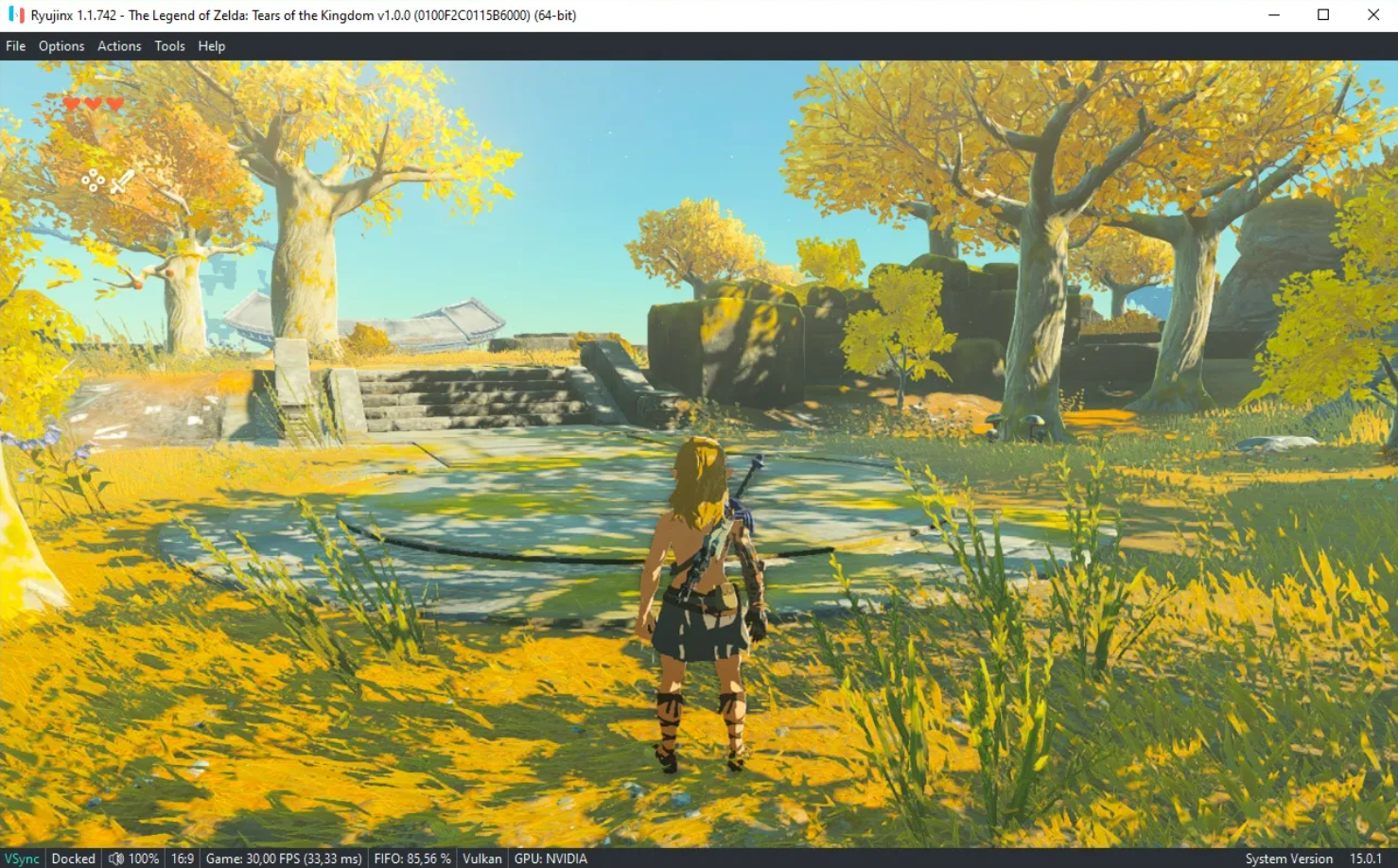Open the File menu
Viewport: 1398px width, 868px height.
pos(15,45)
